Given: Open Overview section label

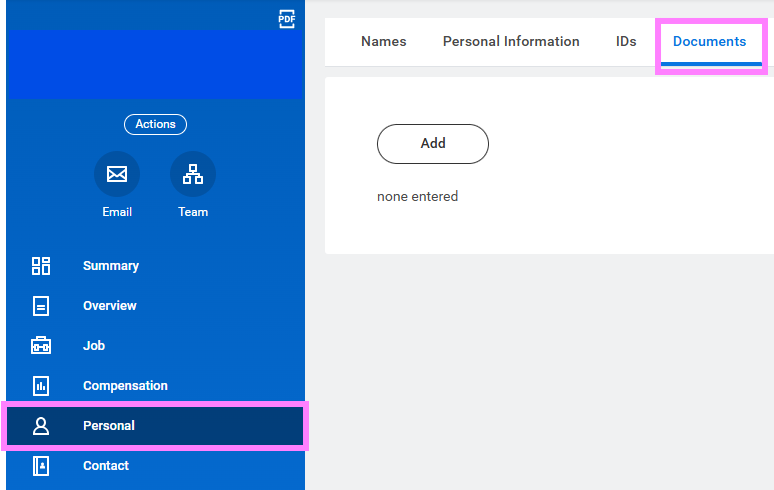Looking at the screenshot, I should pyautogui.click(x=110, y=306).
